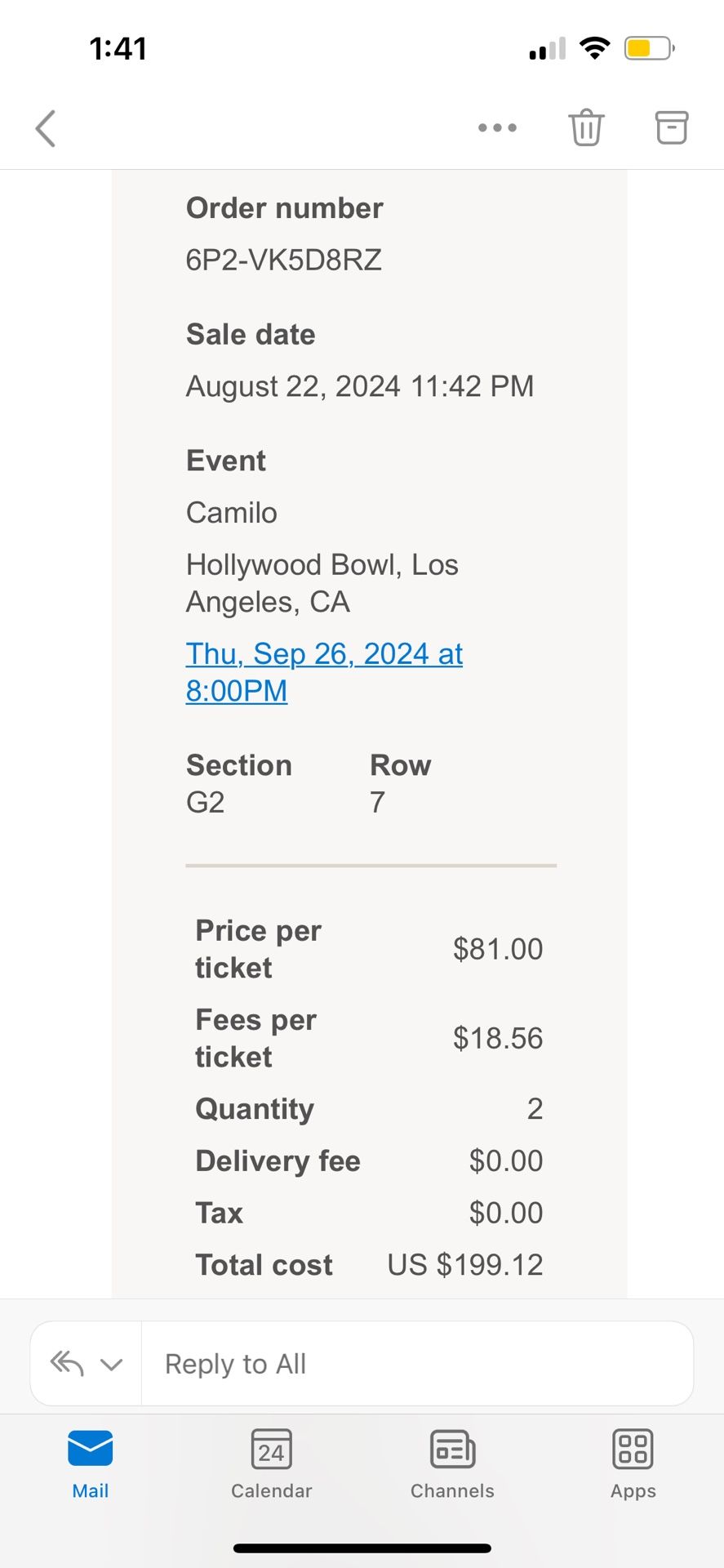Delete this email with the trash icon
The width and height of the screenshot is (724, 1568).
[x=586, y=127]
